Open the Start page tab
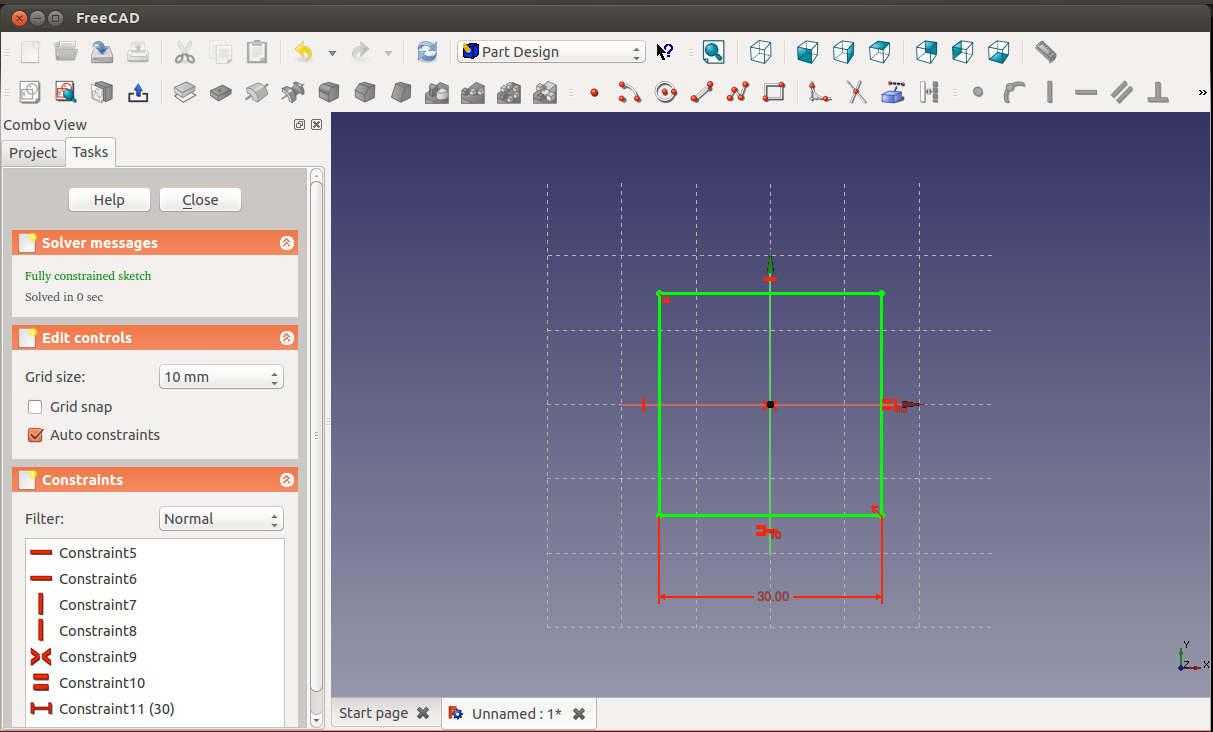This screenshot has height=732, width=1213. tap(373, 713)
